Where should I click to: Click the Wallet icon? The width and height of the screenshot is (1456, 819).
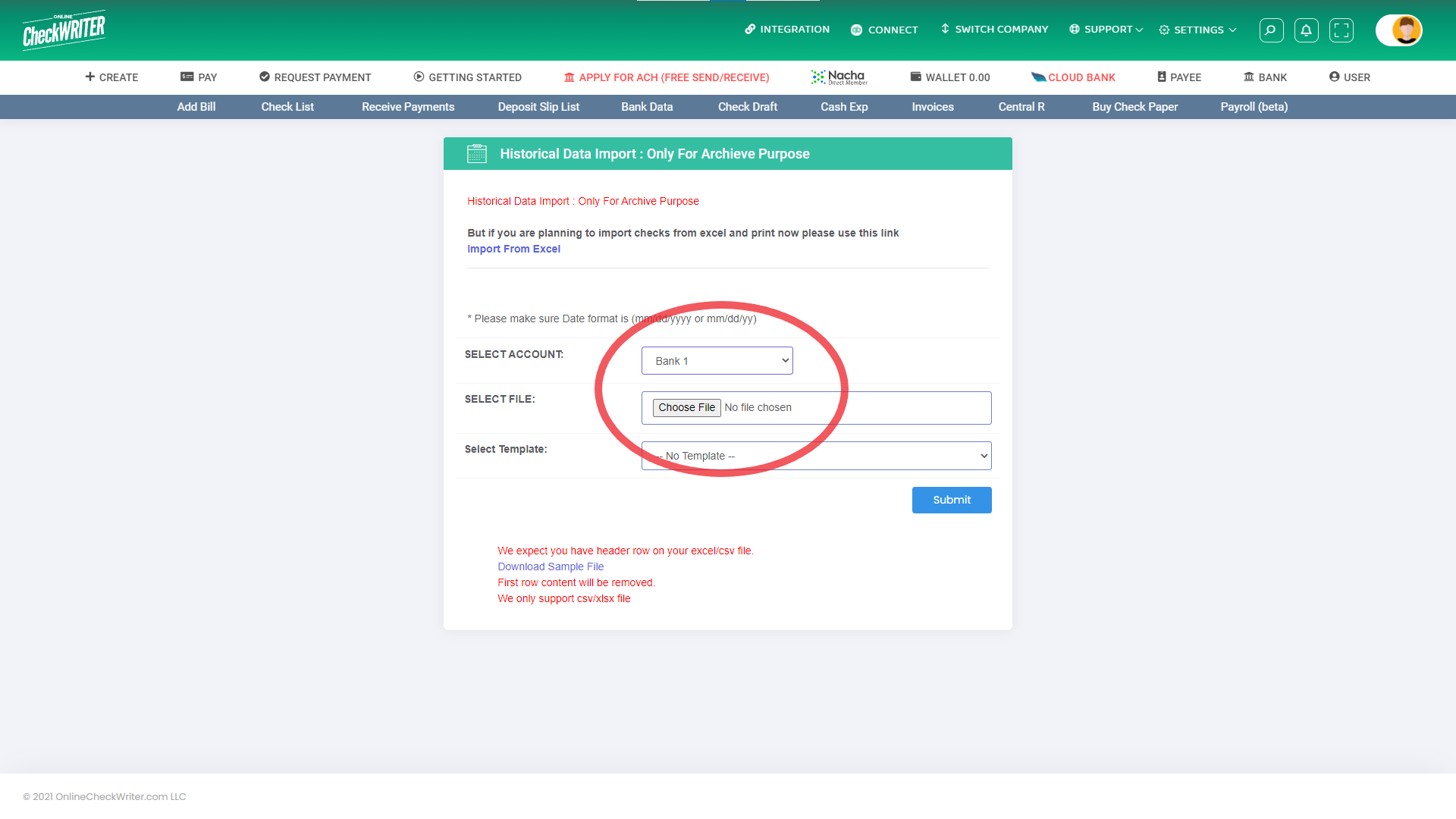pos(916,77)
